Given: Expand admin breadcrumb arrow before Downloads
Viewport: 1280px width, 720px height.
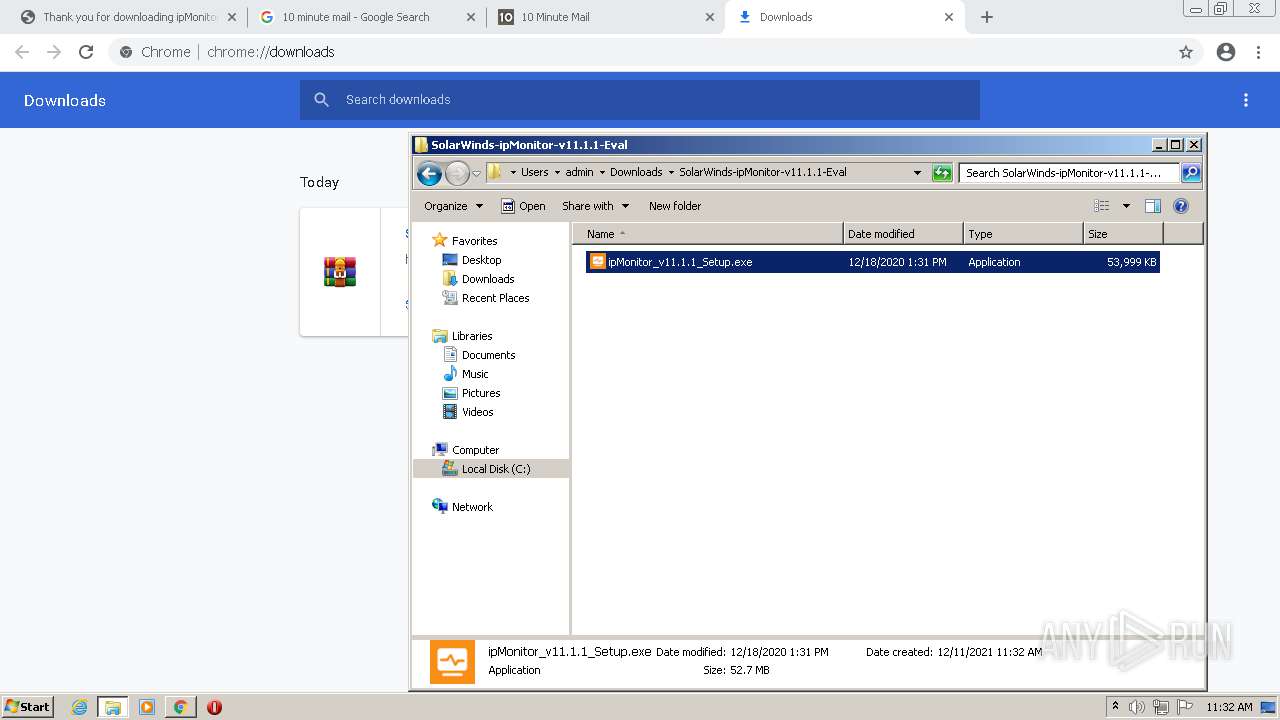Looking at the screenshot, I should click(x=602, y=172).
